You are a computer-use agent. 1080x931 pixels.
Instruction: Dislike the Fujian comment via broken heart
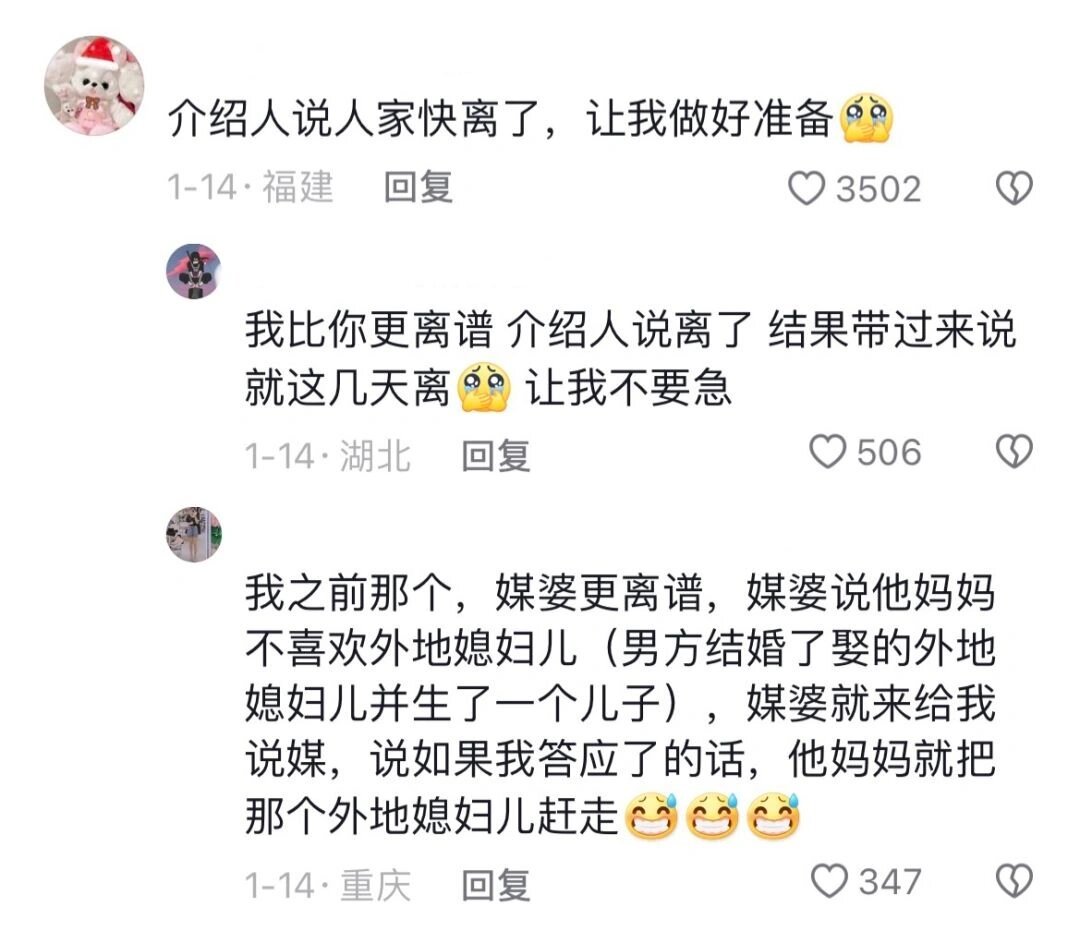[x=1015, y=188]
